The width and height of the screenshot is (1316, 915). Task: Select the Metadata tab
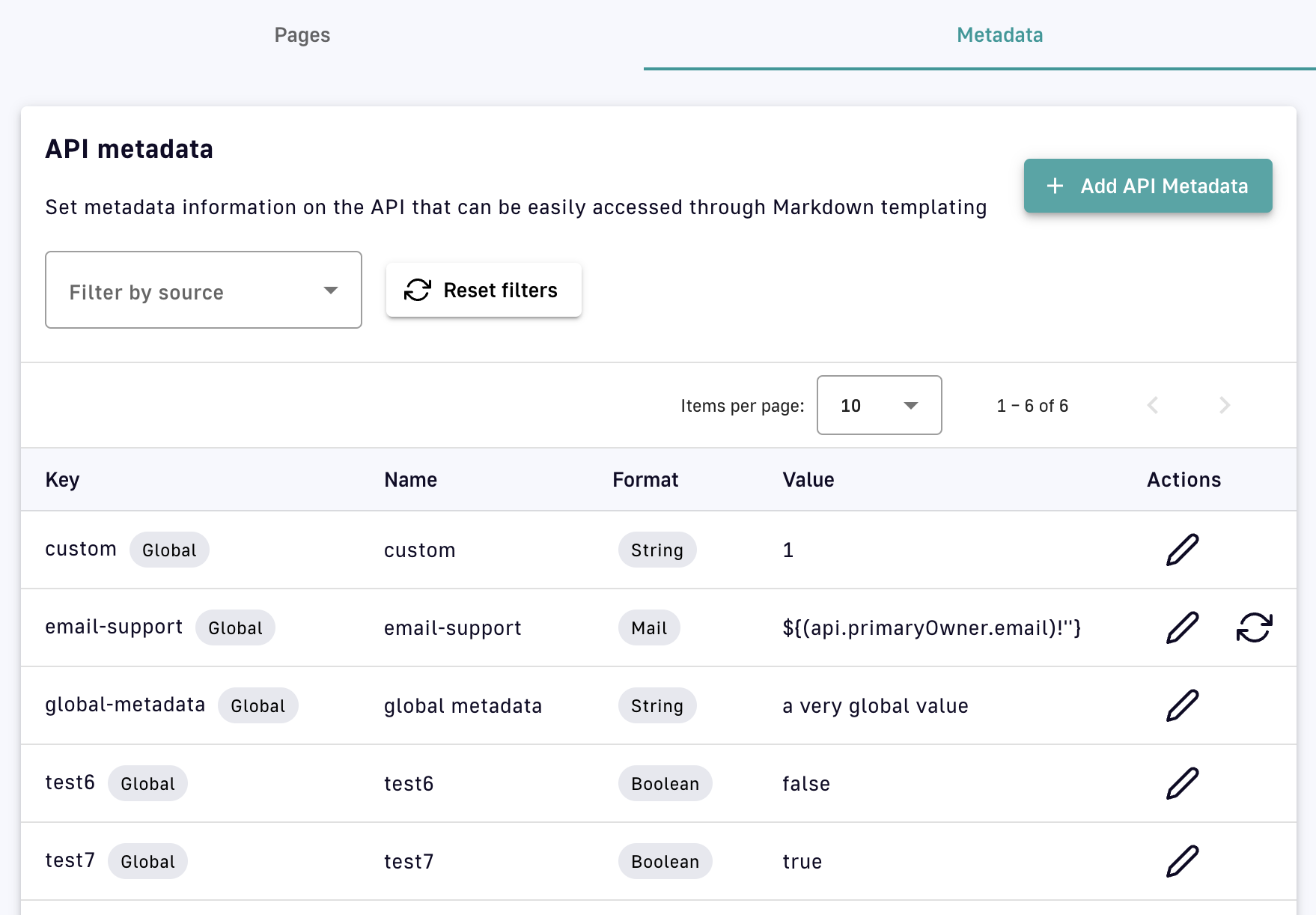999,35
